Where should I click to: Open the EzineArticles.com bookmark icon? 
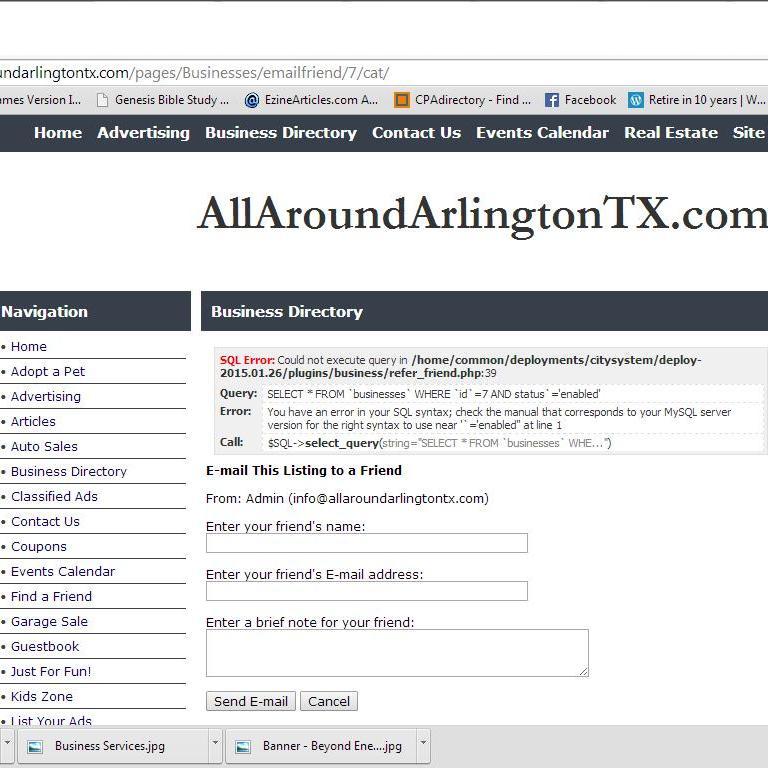252,100
